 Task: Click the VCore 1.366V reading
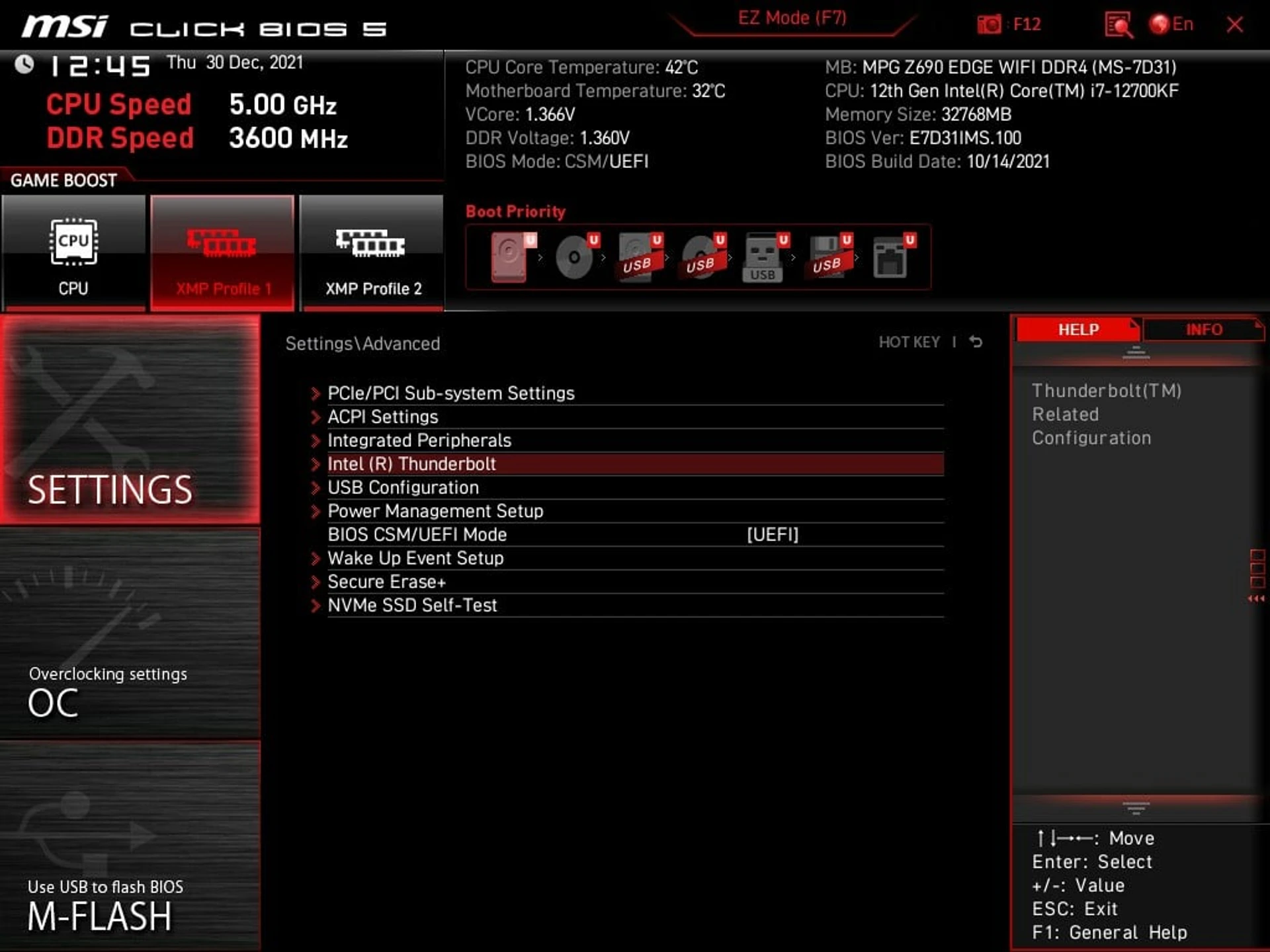[520, 114]
